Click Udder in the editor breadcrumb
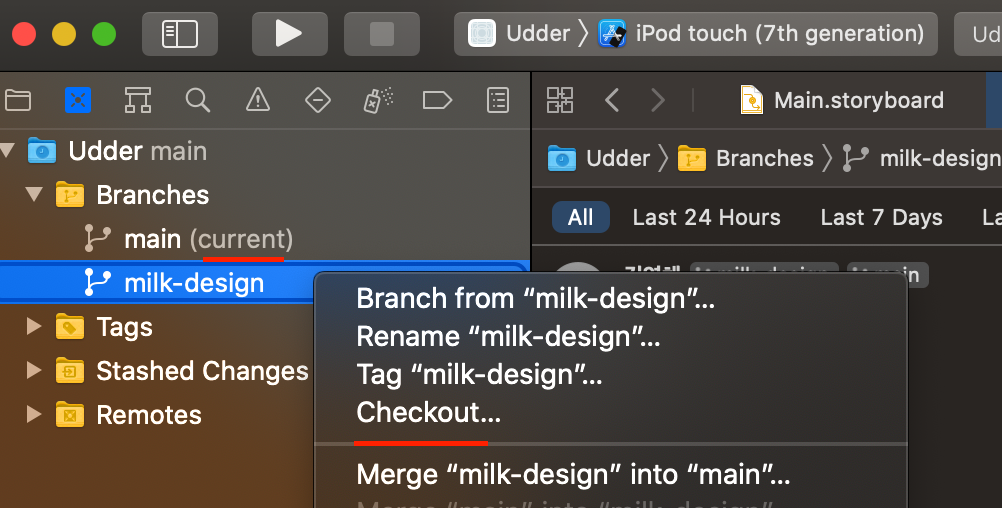This screenshot has width=1002, height=508. click(599, 158)
